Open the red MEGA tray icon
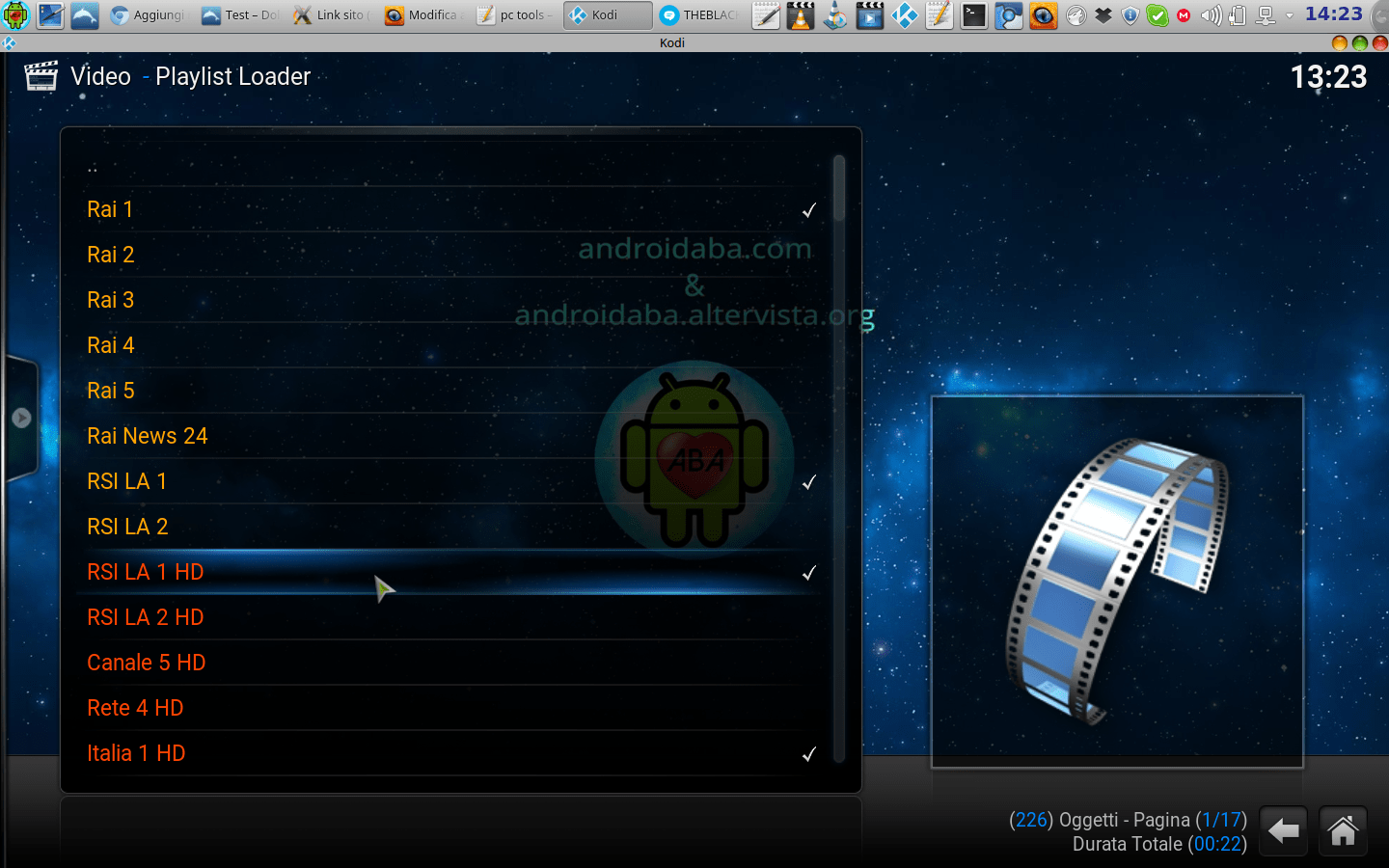 click(1184, 15)
